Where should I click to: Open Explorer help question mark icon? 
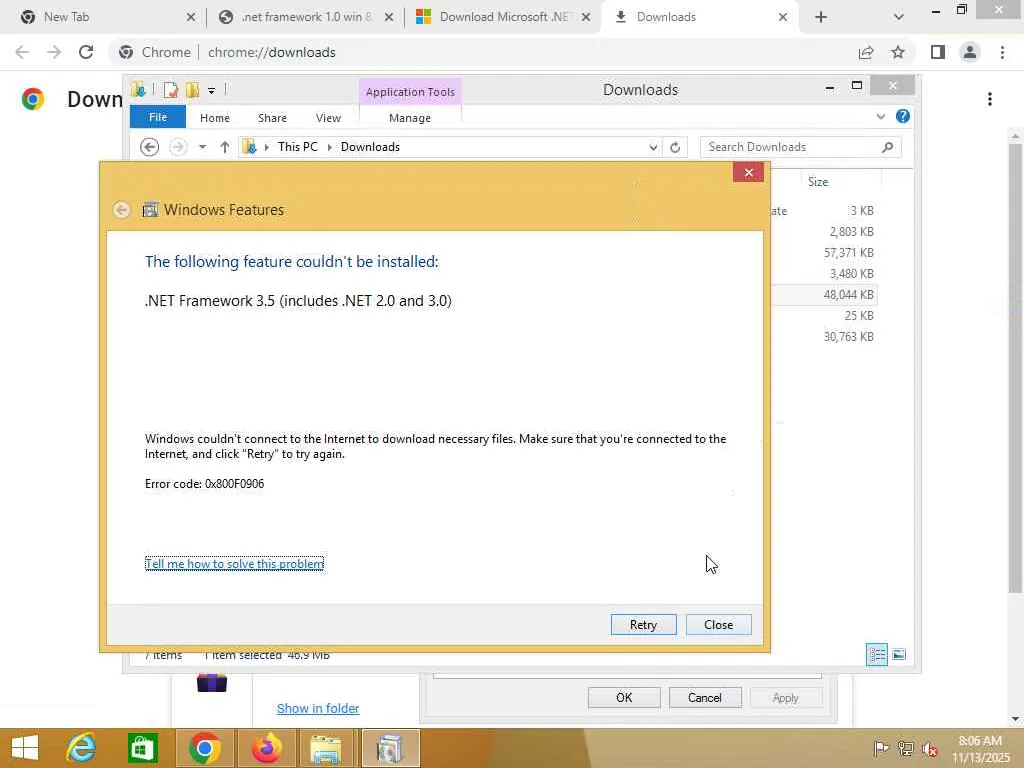click(x=903, y=116)
